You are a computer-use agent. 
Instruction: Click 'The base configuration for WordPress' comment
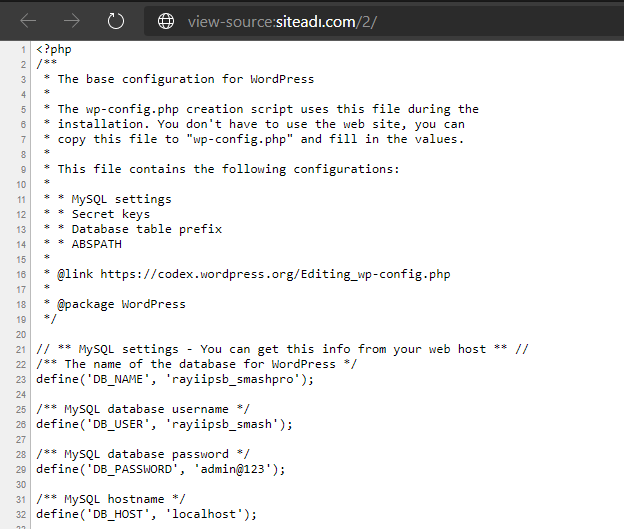[186, 79]
